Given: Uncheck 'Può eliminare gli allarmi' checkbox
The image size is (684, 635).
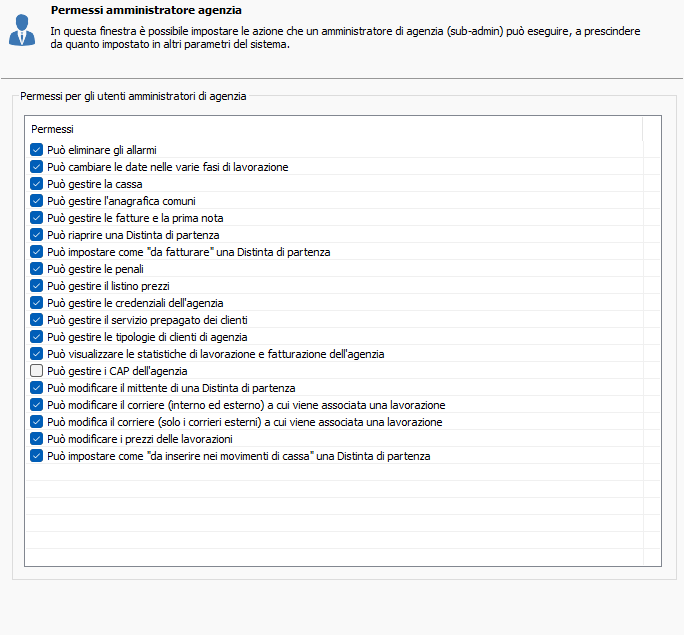Looking at the screenshot, I should tap(37, 150).
